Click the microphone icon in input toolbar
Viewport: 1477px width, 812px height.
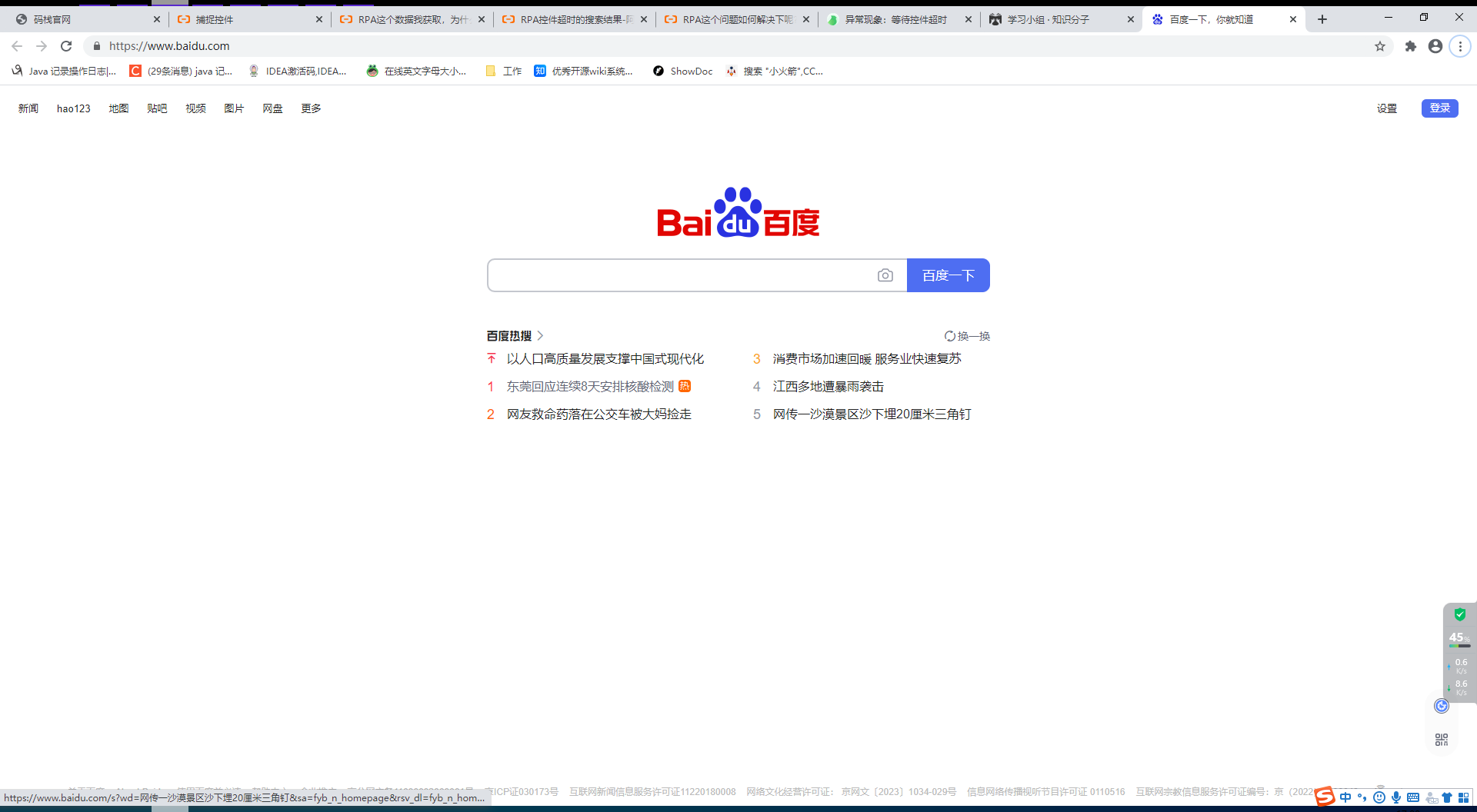pos(1396,797)
